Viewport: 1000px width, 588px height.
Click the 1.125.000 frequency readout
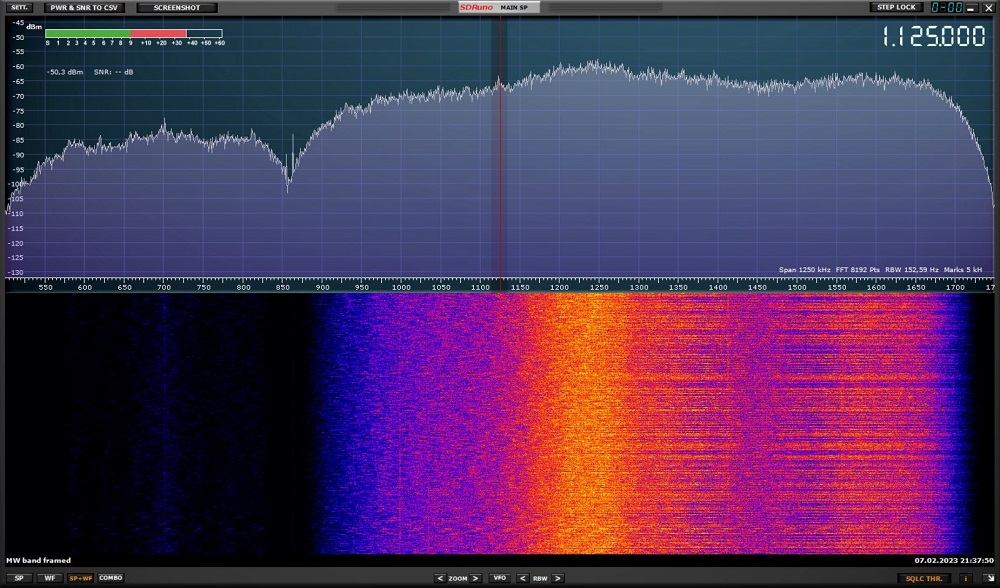tap(934, 37)
